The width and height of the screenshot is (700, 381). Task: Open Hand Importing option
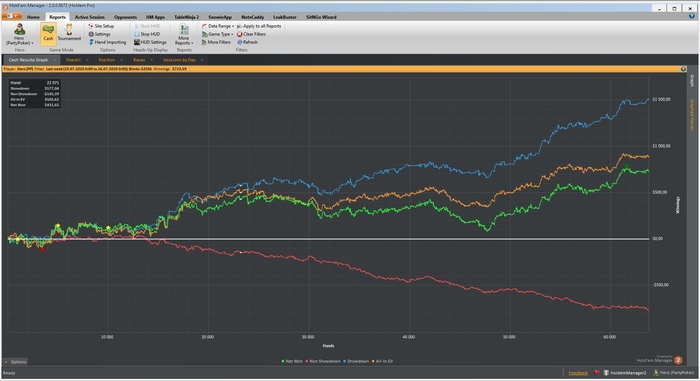coord(107,42)
